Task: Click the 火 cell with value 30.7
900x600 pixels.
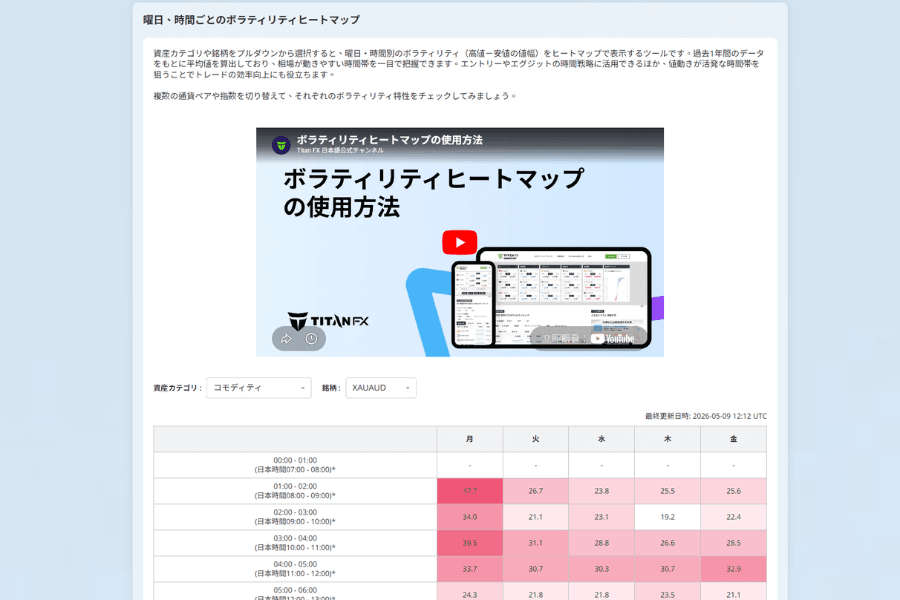Action: 536,569
